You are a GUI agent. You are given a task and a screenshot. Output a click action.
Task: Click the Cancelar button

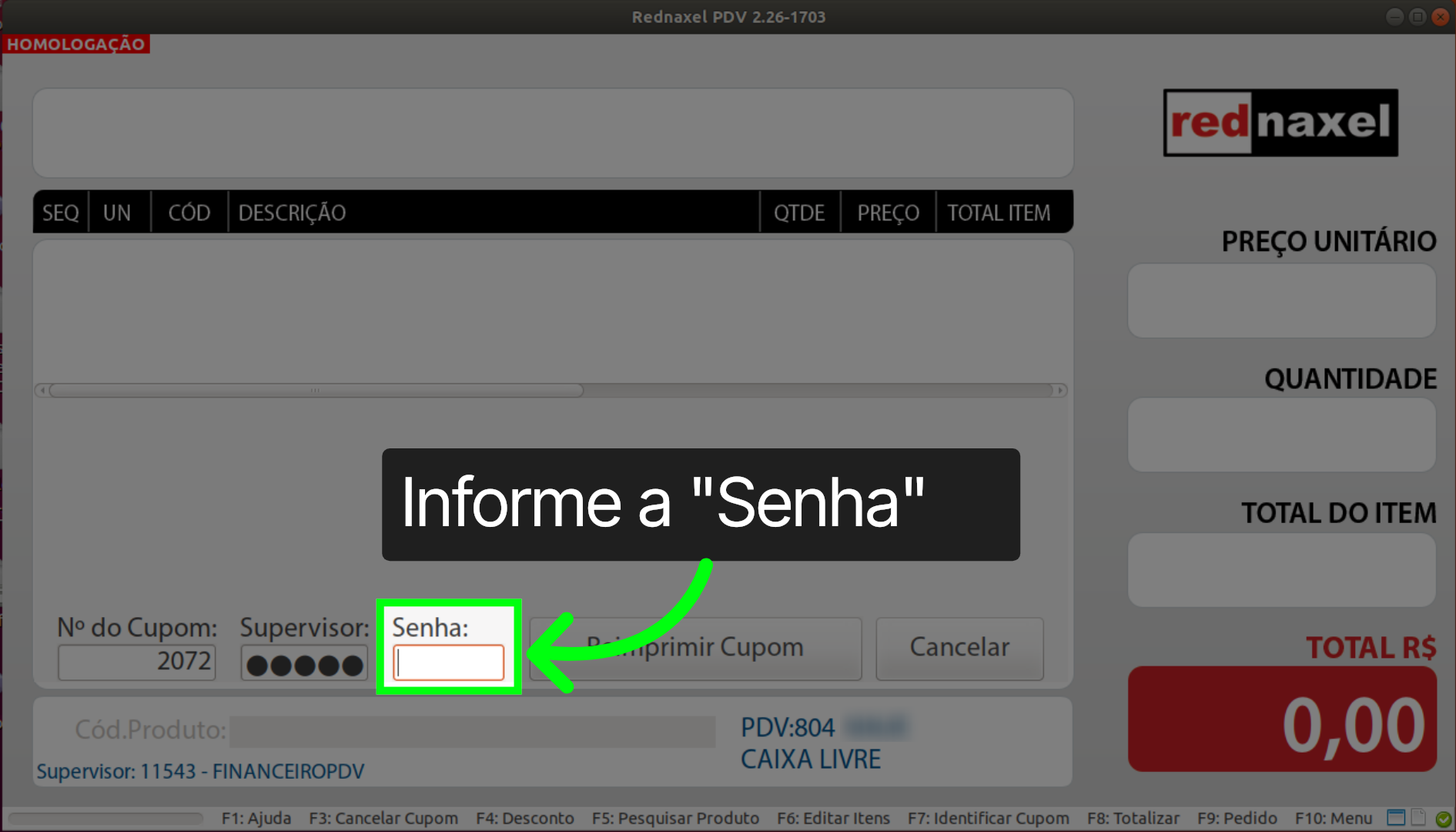click(959, 648)
